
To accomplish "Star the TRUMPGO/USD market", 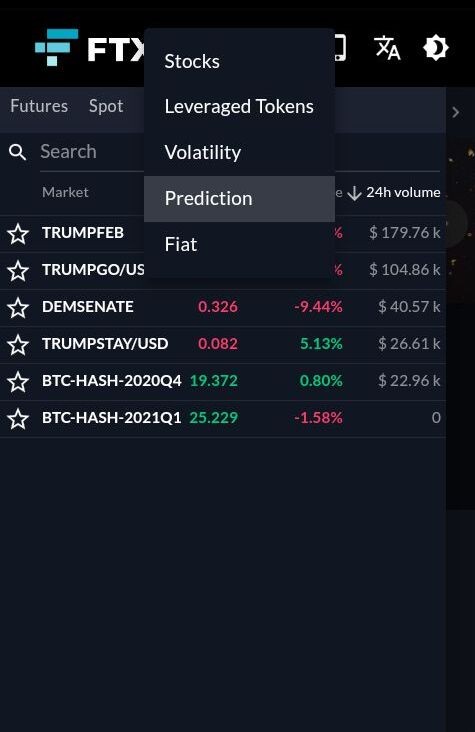I will (x=18, y=270).
